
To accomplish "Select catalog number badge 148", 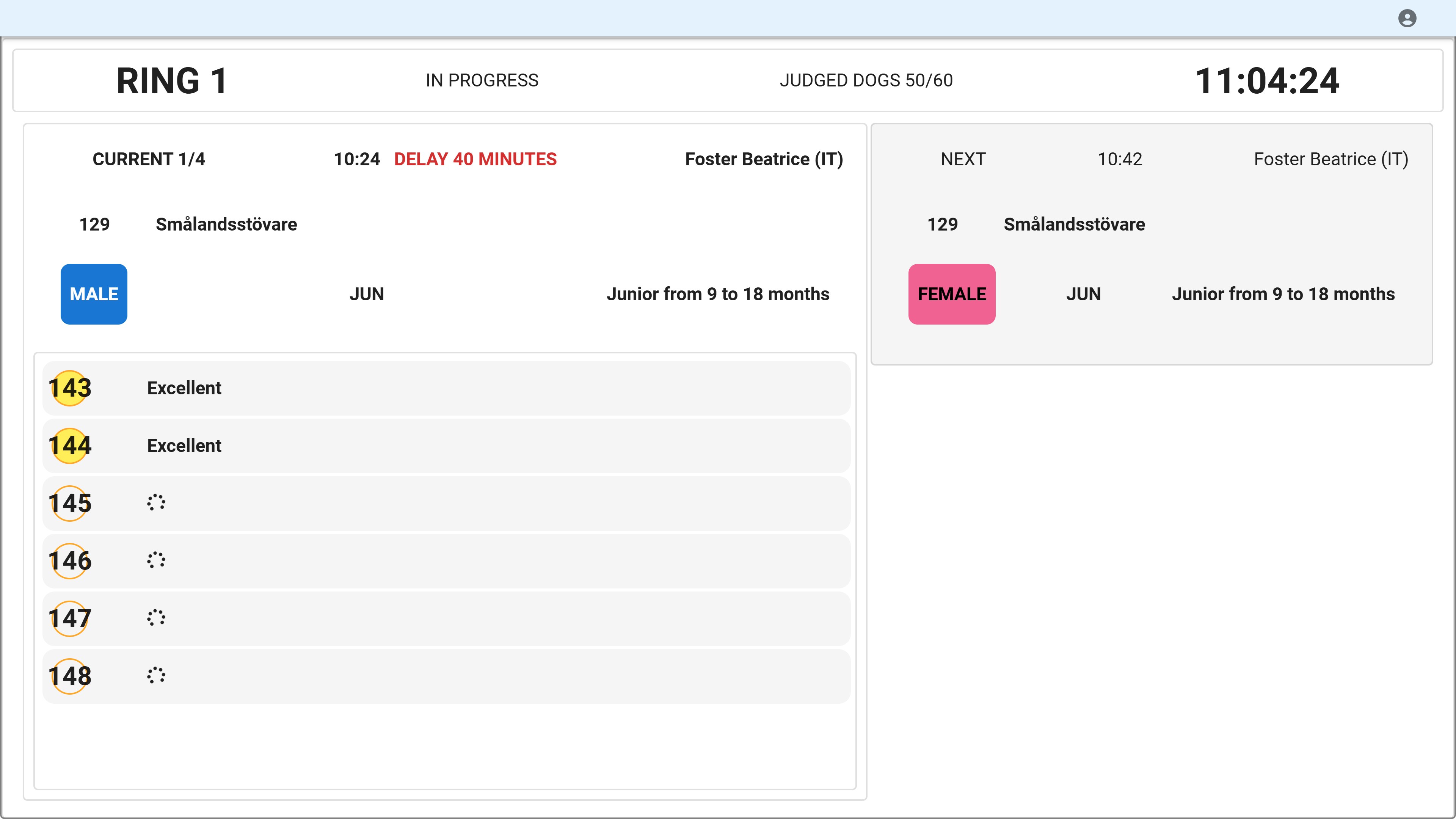I will coord(70,676).
